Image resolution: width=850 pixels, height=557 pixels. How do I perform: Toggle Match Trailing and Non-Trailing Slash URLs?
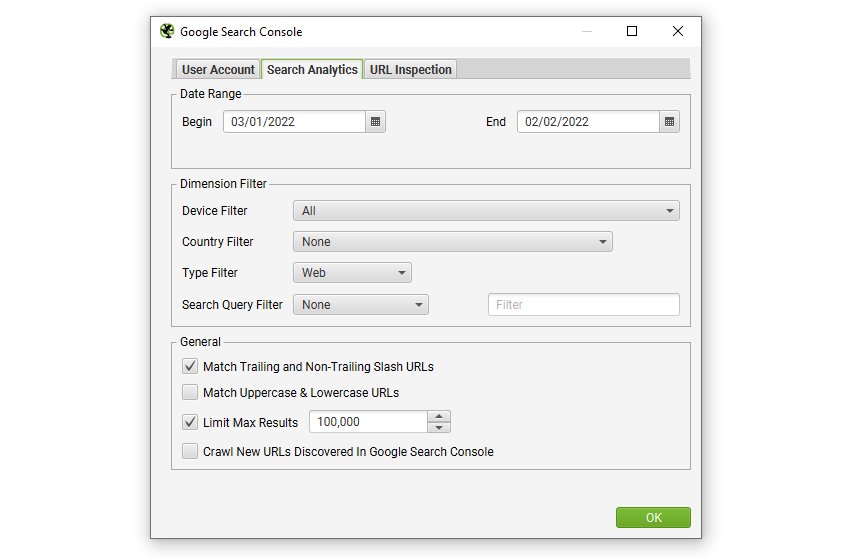tap(190, 366)
